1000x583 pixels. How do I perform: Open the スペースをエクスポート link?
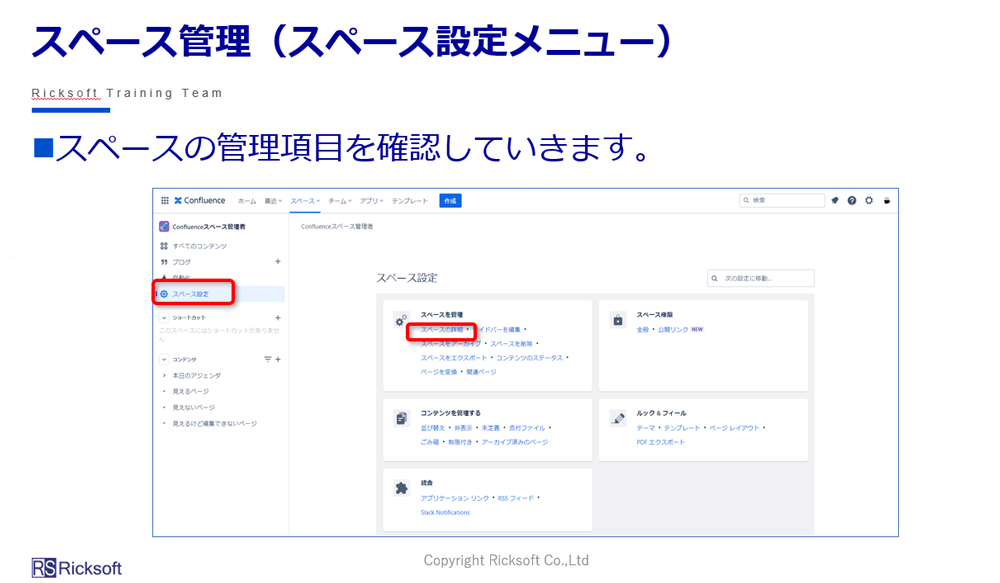coord(453,358)
